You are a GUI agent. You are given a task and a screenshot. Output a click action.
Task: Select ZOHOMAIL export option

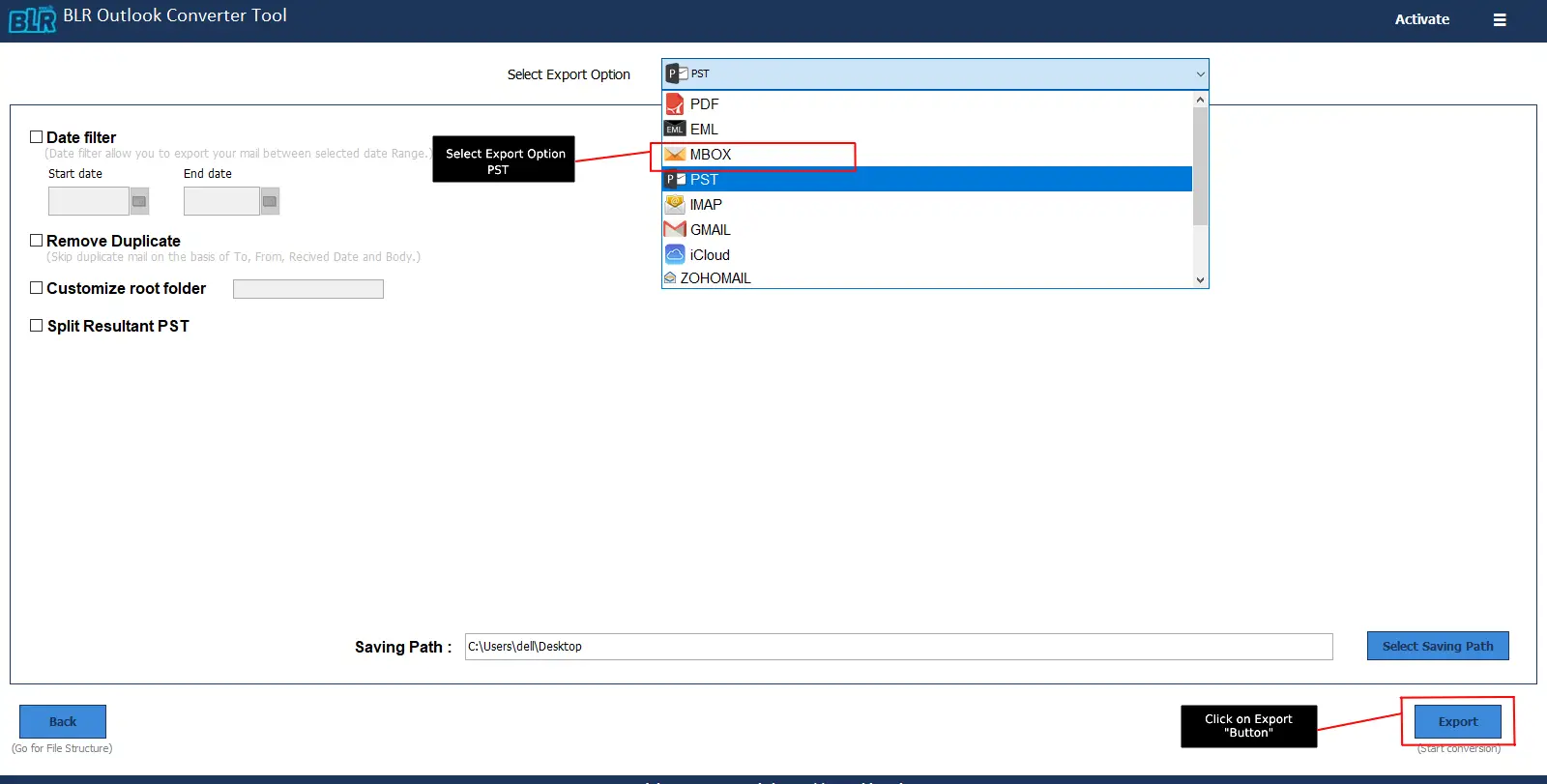click(927, 277)
